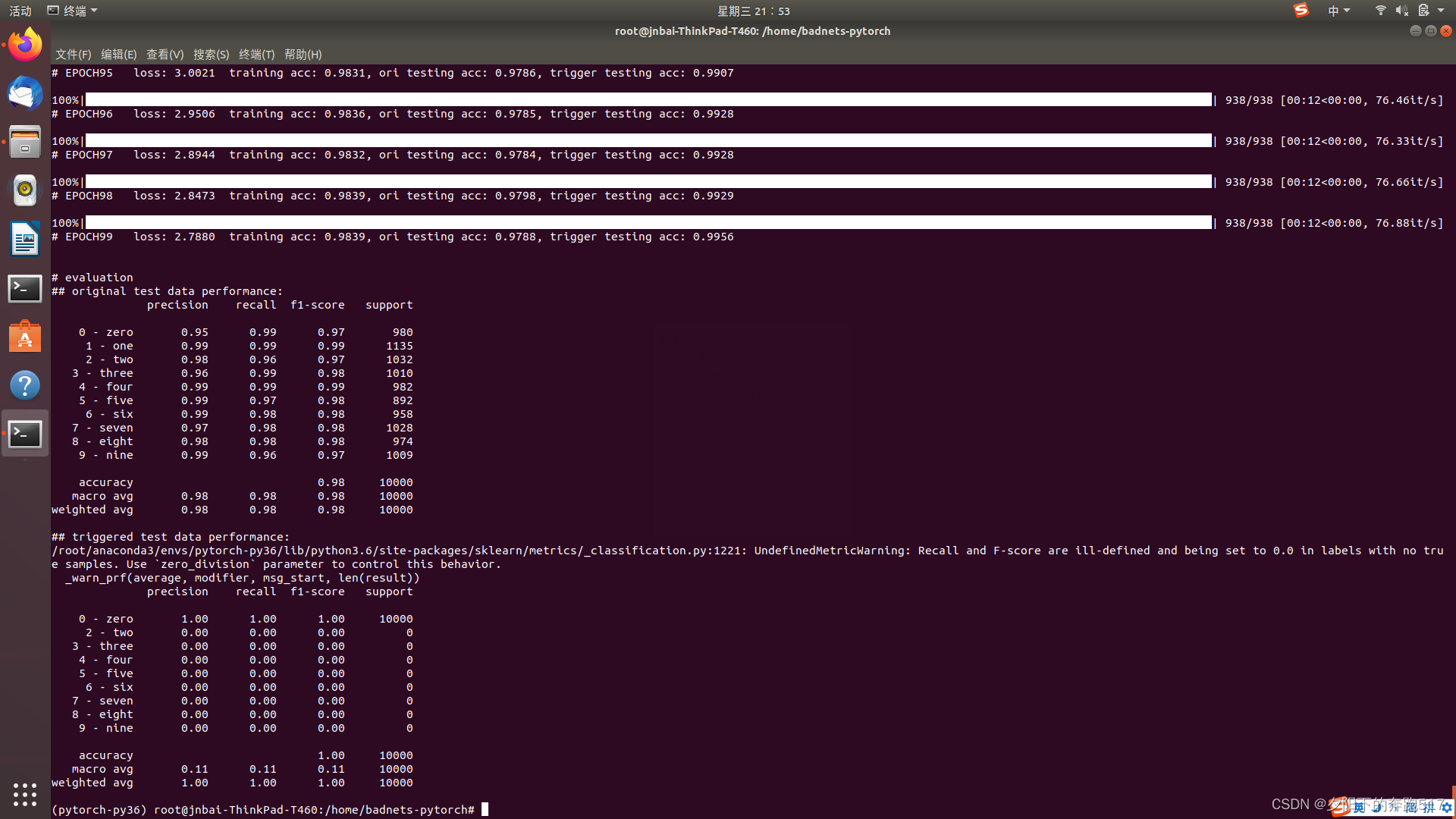Open the Files manager dock icon
The width and height of the screenshot is (1456, 819).
[x=25, y=142]
